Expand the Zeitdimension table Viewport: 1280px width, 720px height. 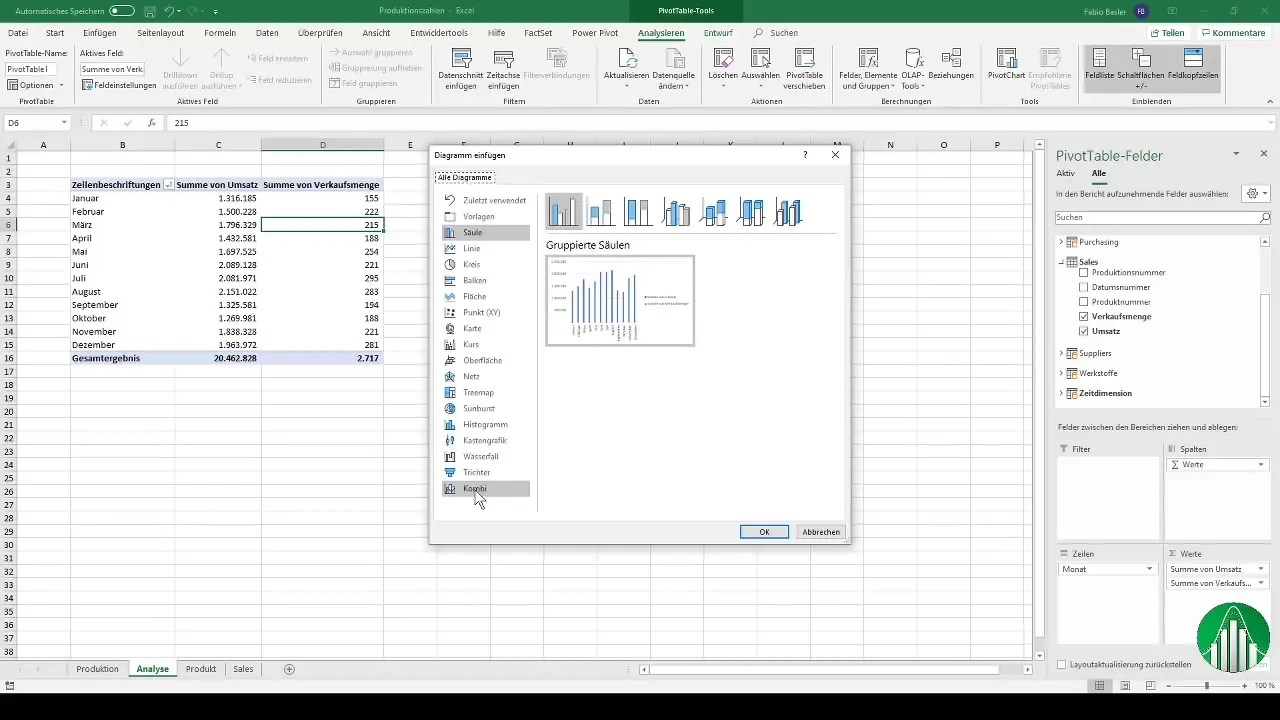click(x=1061, y=393)
